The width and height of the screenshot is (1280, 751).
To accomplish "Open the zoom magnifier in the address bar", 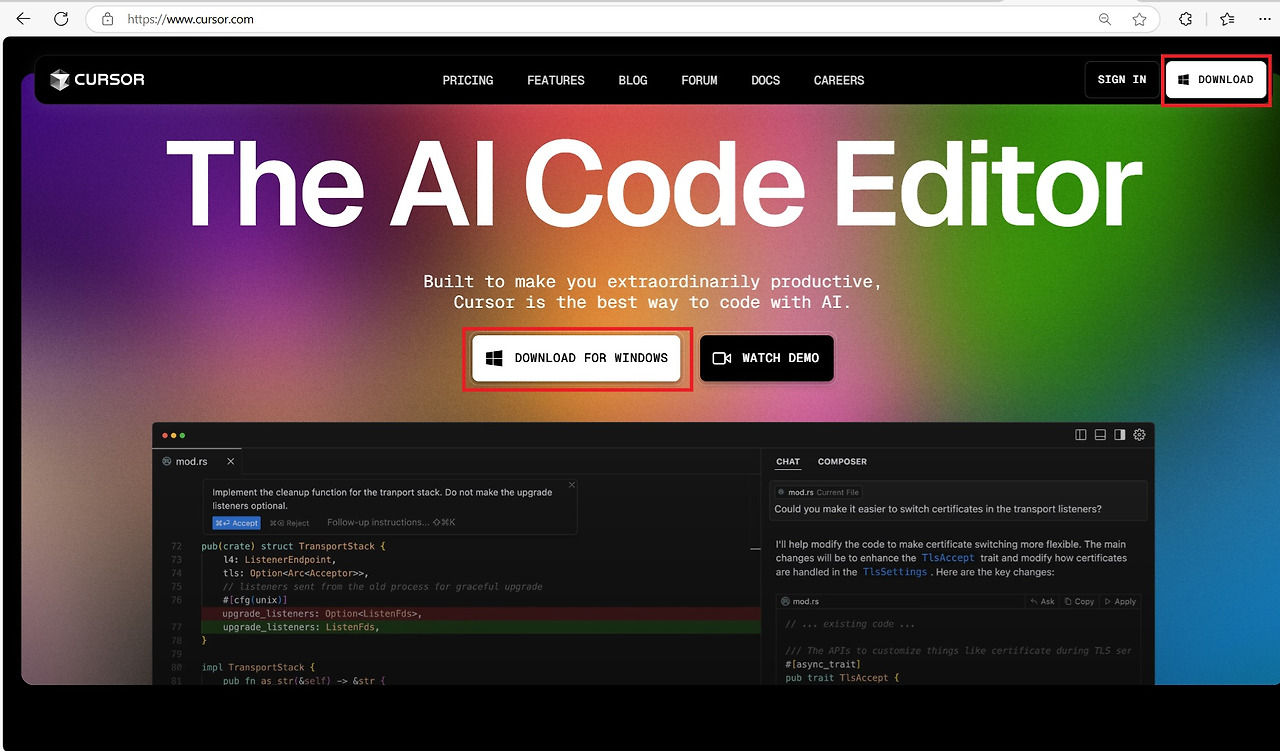I will (1105, 19).
